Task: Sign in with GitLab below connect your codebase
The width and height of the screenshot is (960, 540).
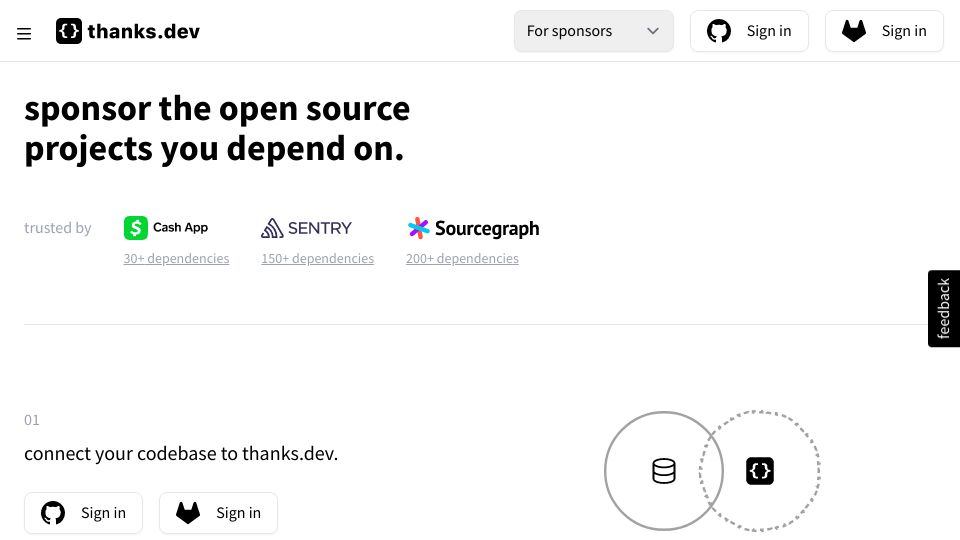Action: tap(219, 513)
